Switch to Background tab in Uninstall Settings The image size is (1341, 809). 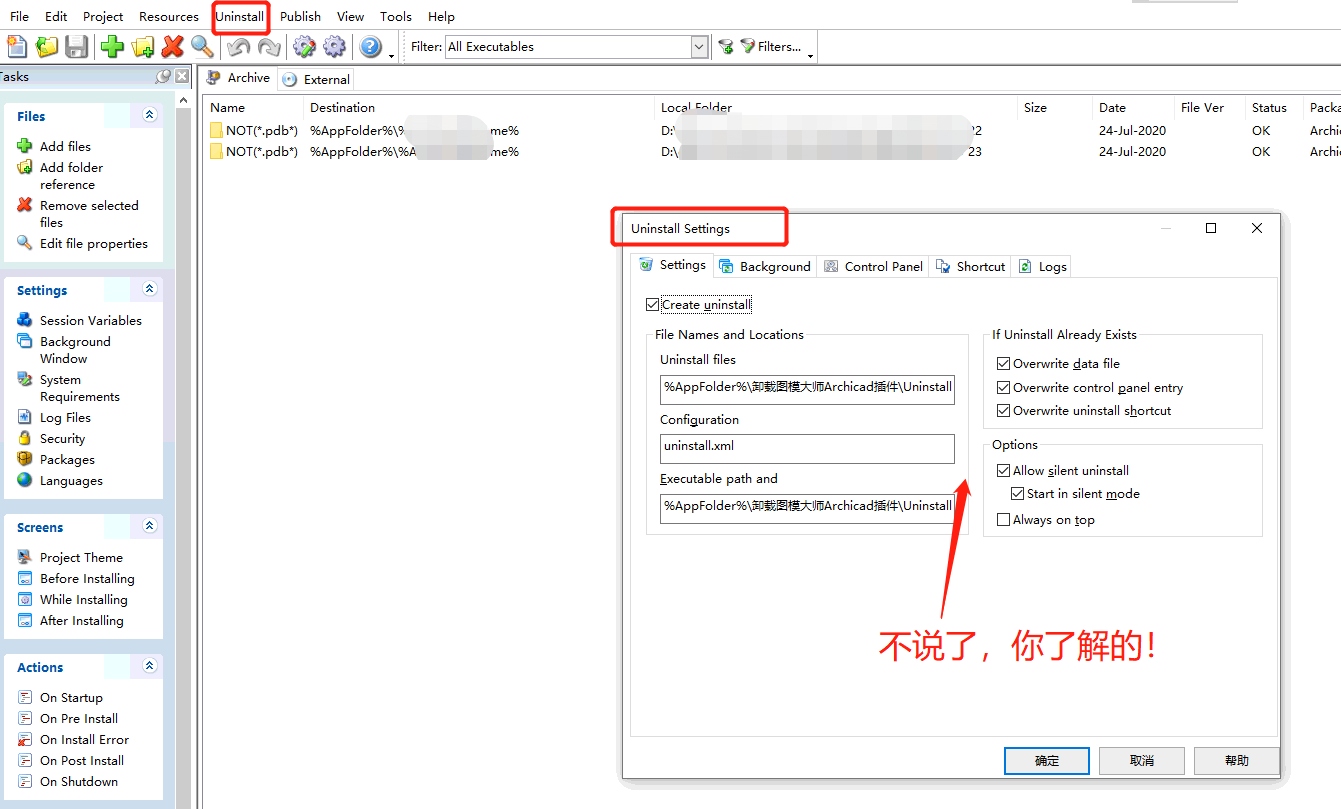pos(765,266)
